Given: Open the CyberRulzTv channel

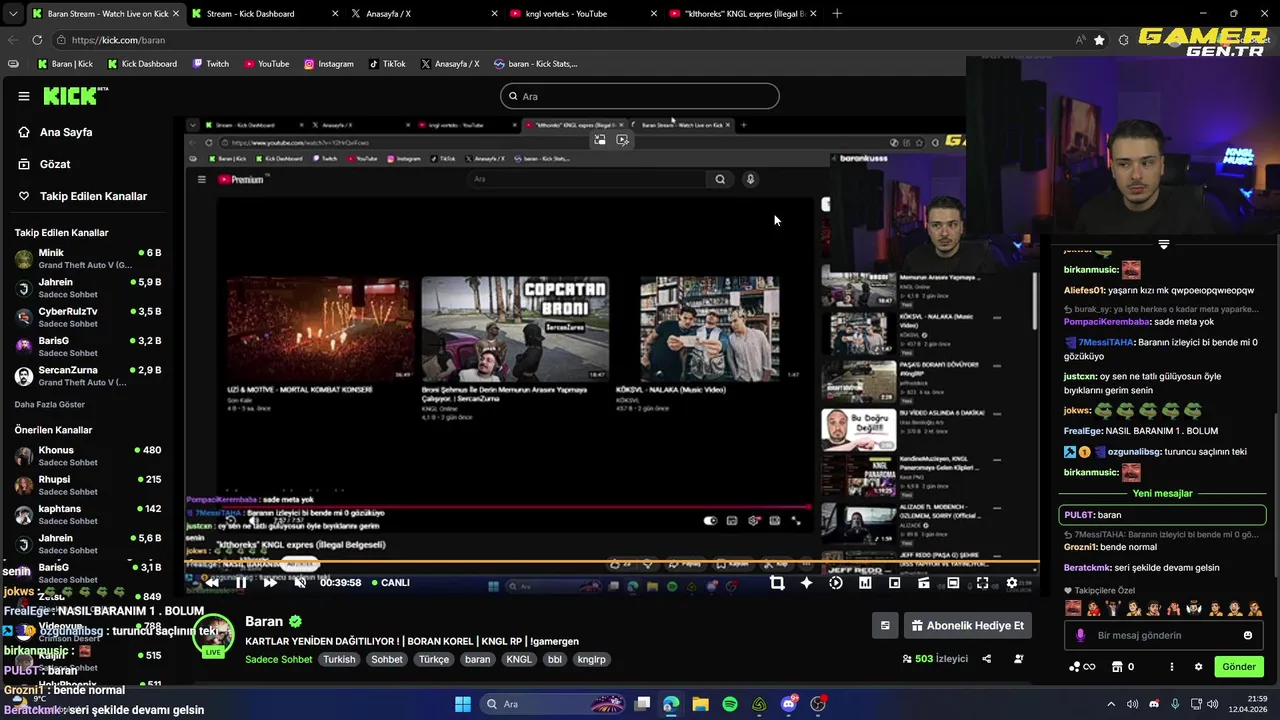Looking at the screenshot, I should click(88, 317).
